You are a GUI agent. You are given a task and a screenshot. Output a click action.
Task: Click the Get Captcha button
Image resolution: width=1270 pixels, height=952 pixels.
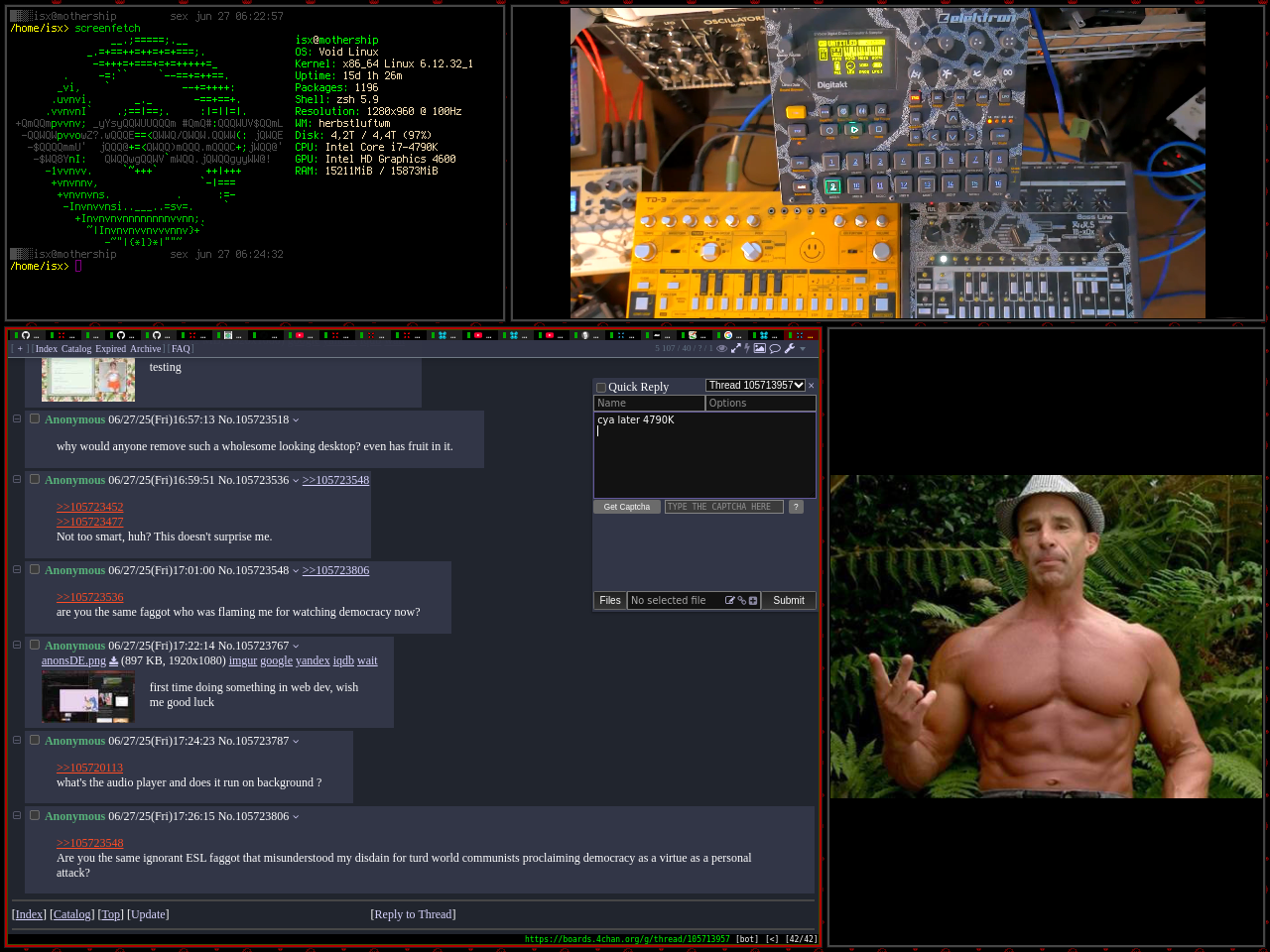[627, 507]
